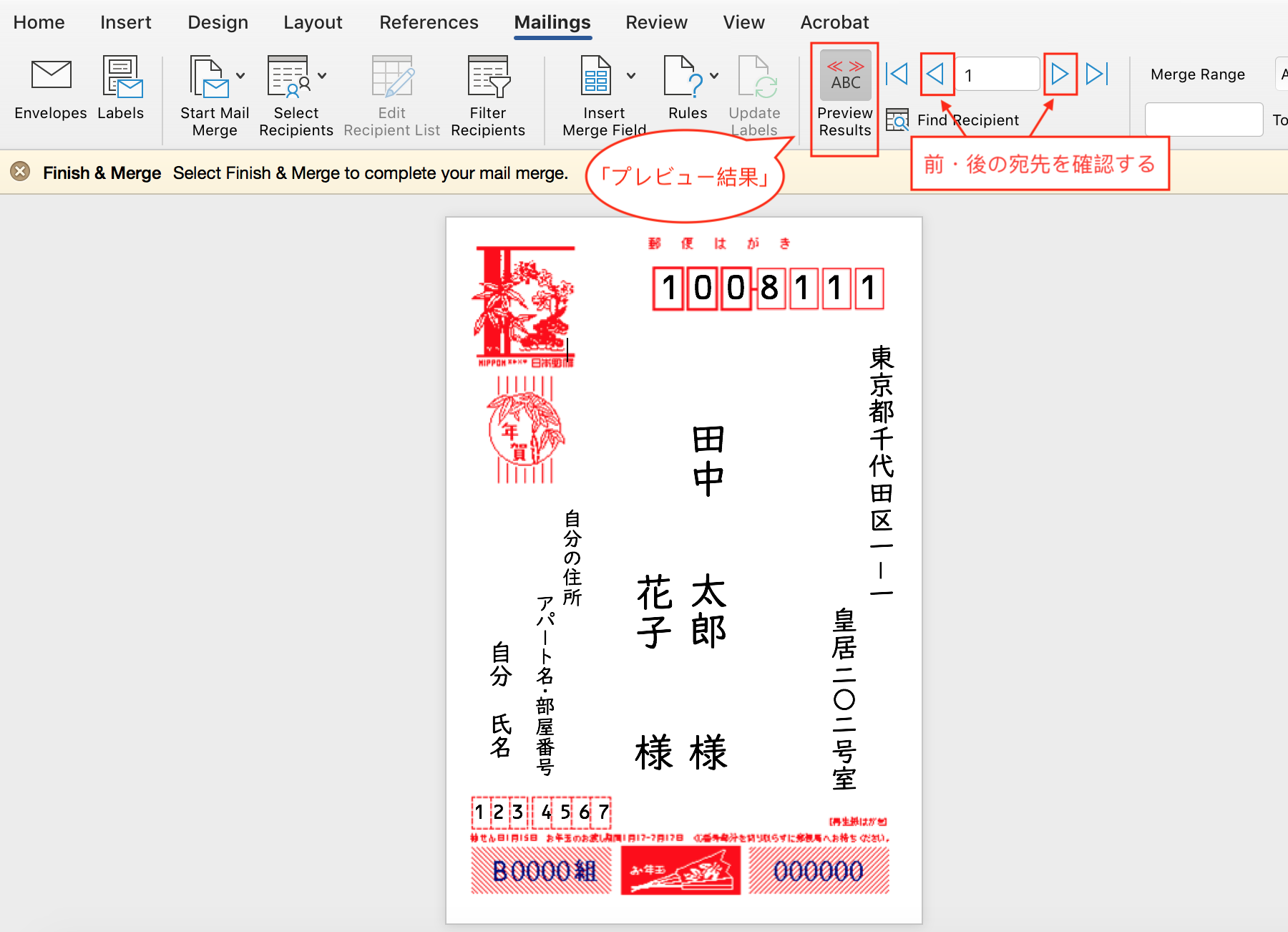Click the 皇居二〇二号室 address line
Image resolution: width=1288 pixels, height=932 pixels.
[x=844, y=699]
